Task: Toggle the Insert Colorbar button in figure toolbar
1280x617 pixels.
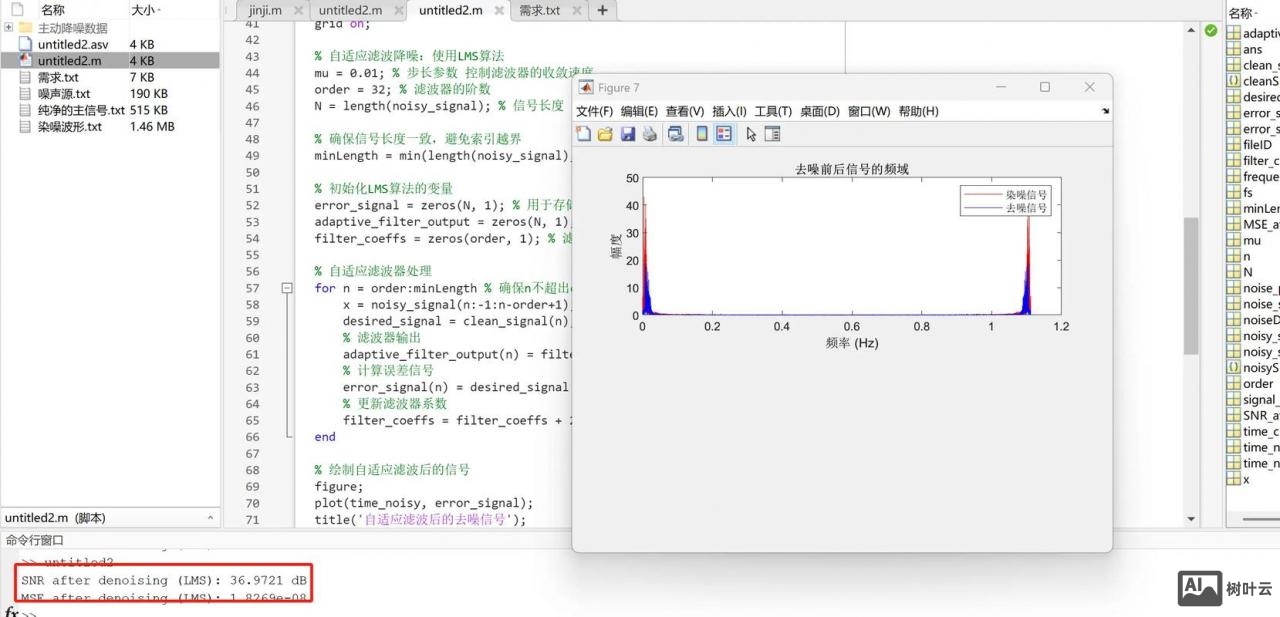Action: (702, 134)
